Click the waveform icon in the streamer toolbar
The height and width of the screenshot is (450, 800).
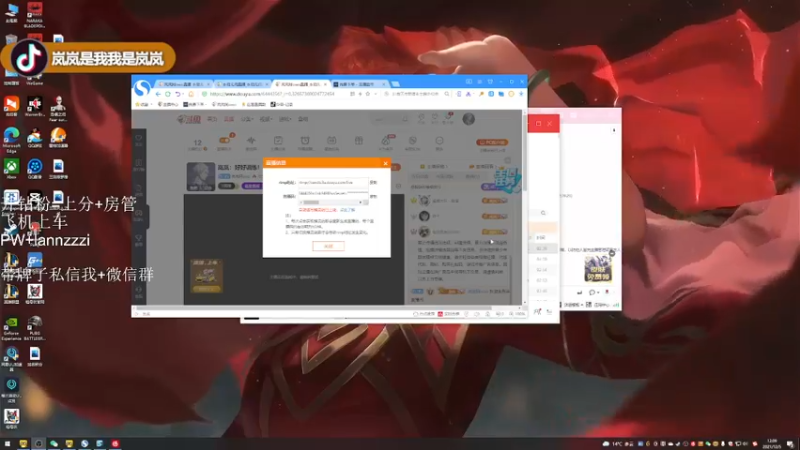click(x=251, y=141)
